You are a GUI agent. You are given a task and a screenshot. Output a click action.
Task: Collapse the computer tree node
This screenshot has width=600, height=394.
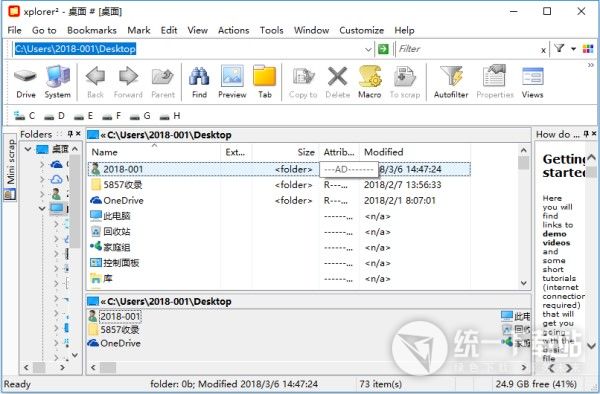point(42,208)
